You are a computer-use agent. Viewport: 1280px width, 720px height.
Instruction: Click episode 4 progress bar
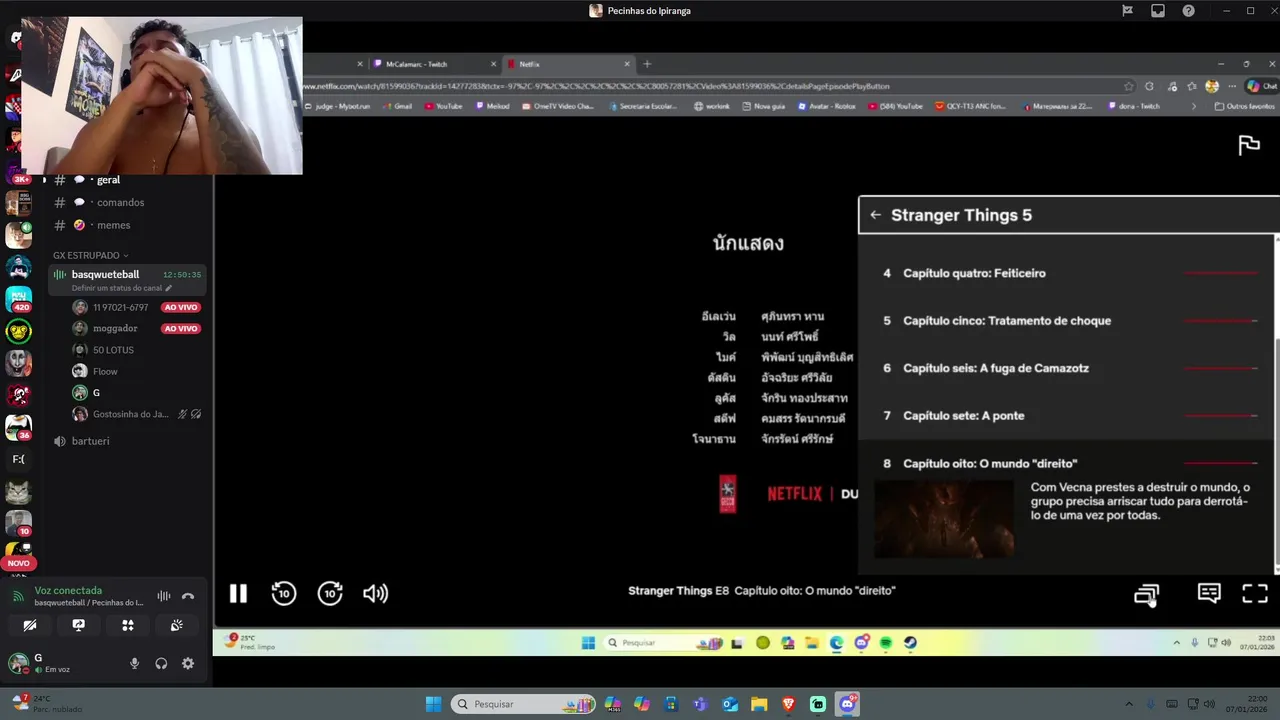click(x=1220, y=273)
